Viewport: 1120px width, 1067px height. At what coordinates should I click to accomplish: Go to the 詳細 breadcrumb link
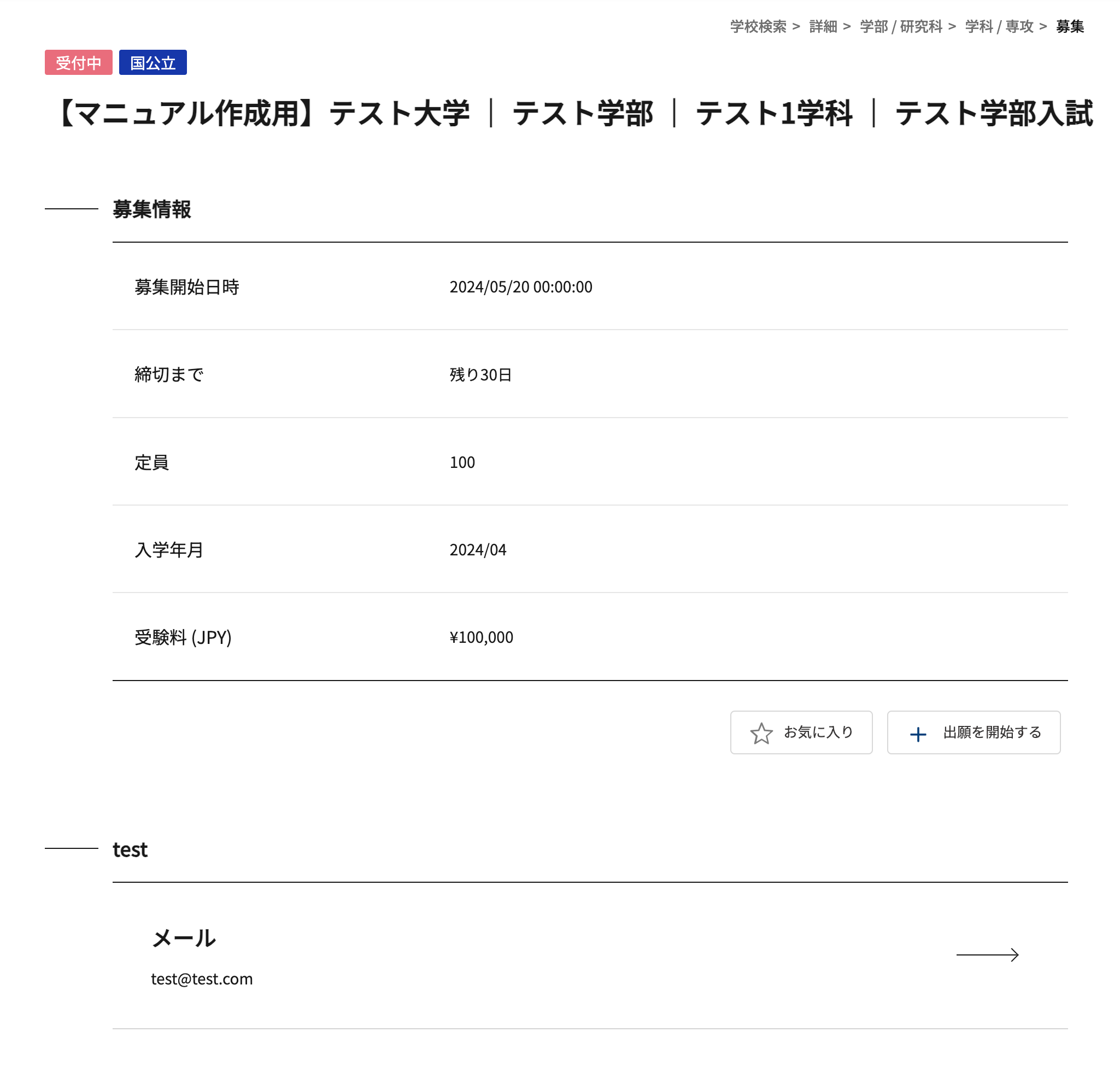tap(823, 26)
